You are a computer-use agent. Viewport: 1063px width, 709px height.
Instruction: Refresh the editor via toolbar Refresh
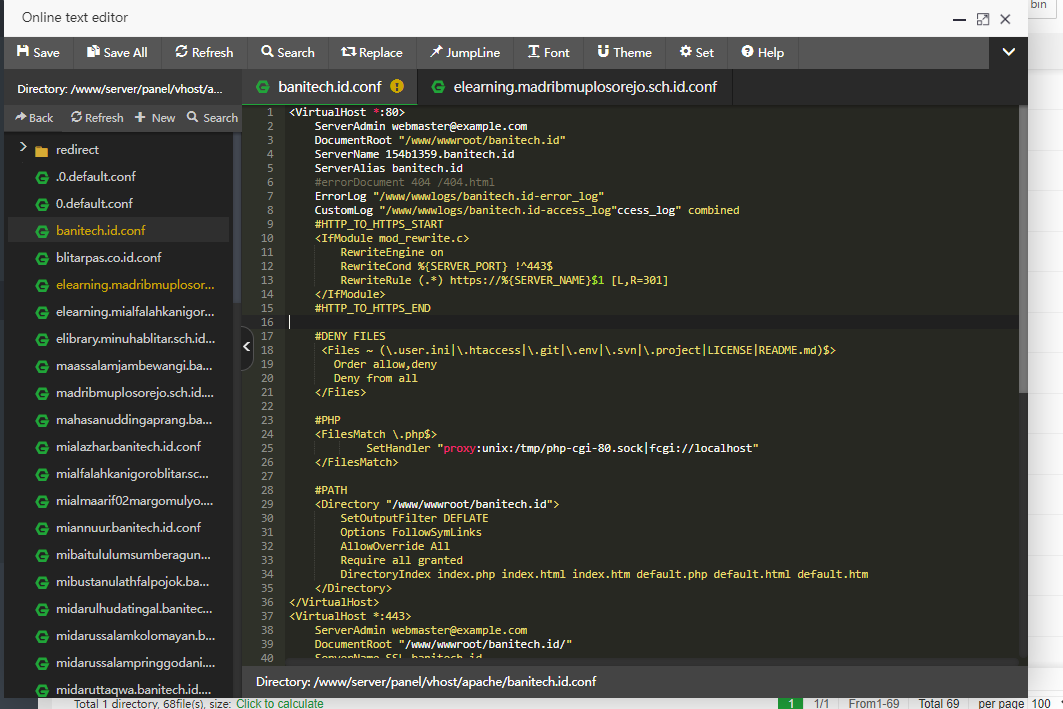tap(204, 53)
